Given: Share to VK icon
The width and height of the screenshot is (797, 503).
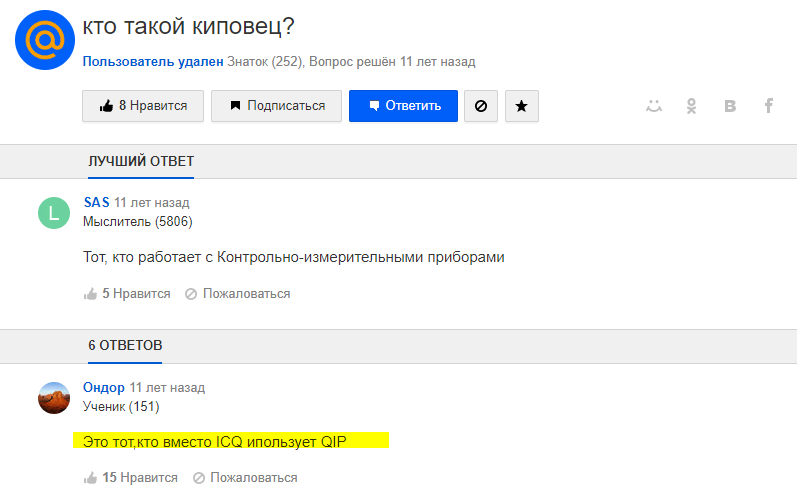Looking at the screenshot, I should tap(730, 106).
